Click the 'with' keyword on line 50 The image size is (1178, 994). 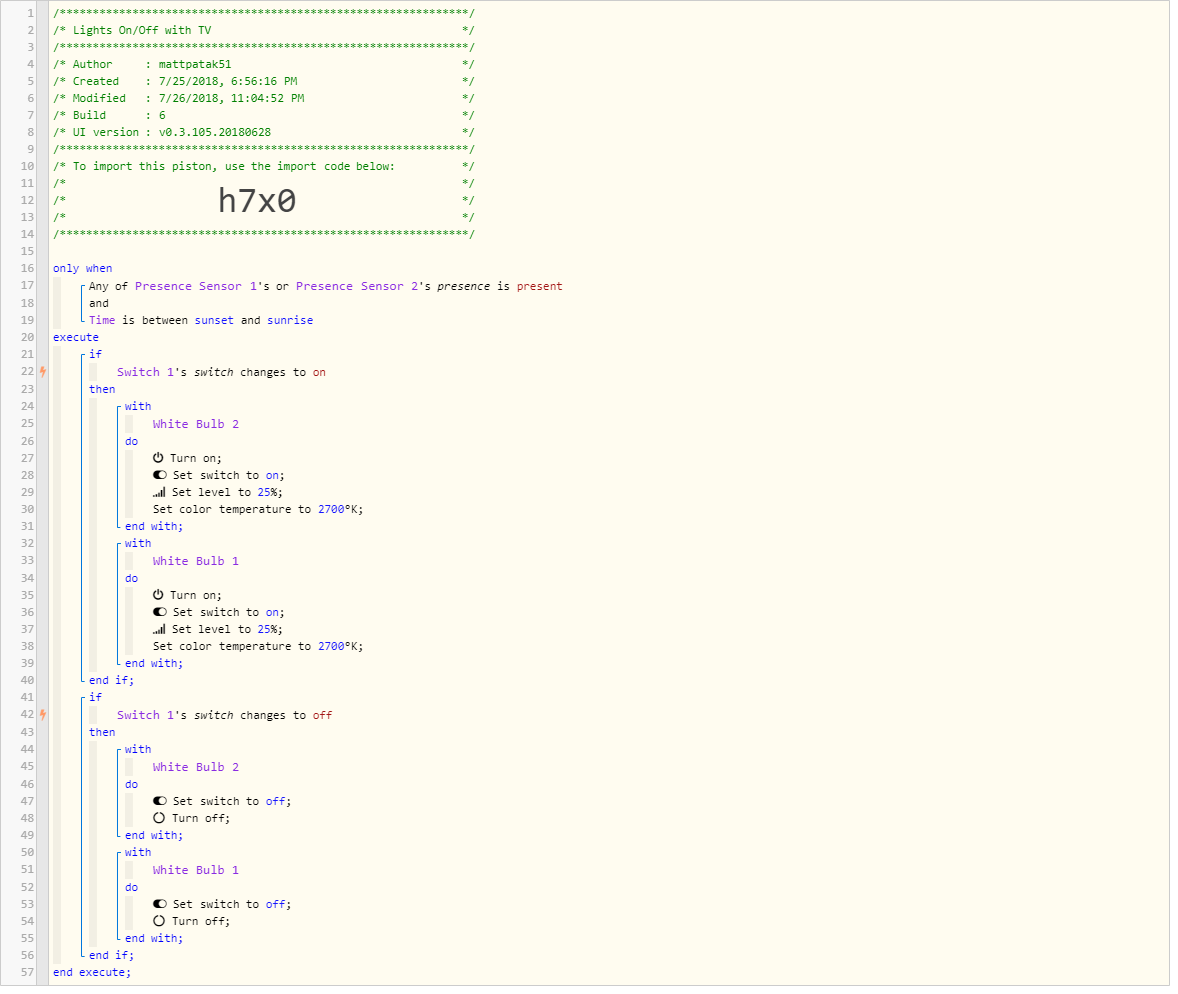138,853
